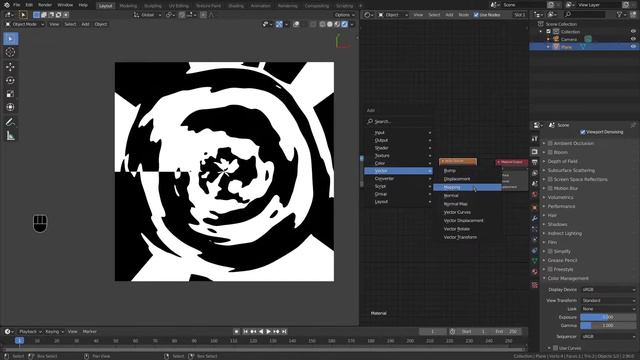Click the Blender logo icon in the top bar

(7, 5)
